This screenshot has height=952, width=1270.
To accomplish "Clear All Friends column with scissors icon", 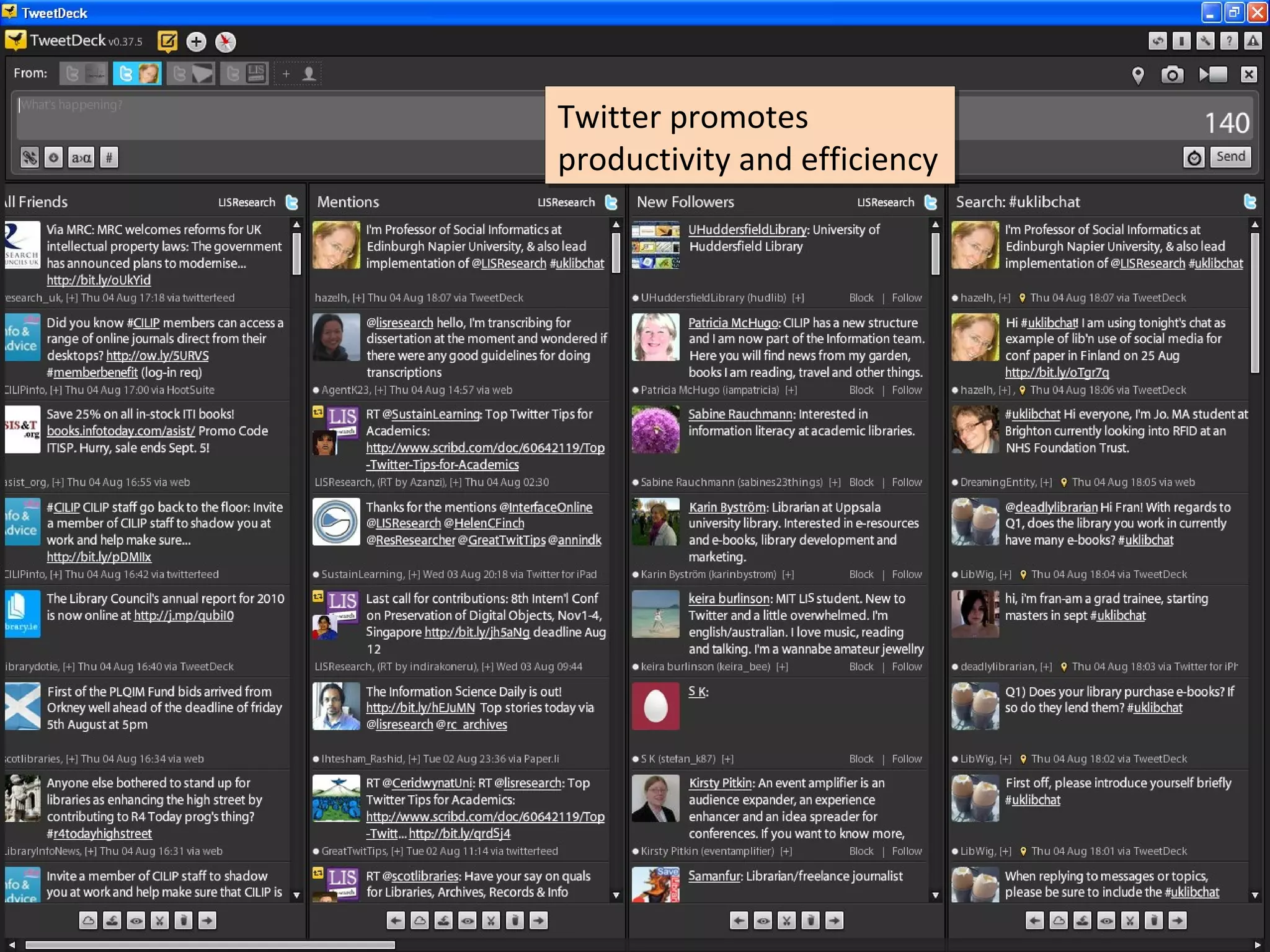I will pyautogui.click(x=159, y=920).
